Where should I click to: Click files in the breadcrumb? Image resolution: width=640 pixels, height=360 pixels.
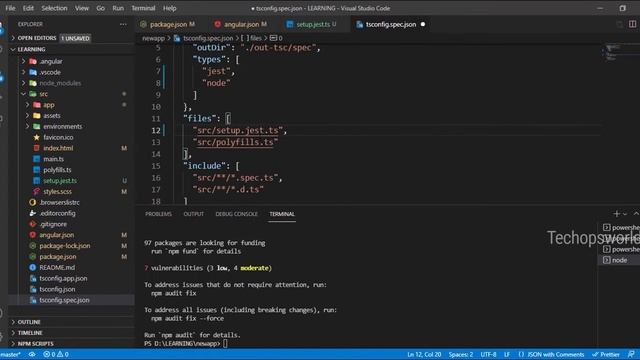(x=256, y=38)
